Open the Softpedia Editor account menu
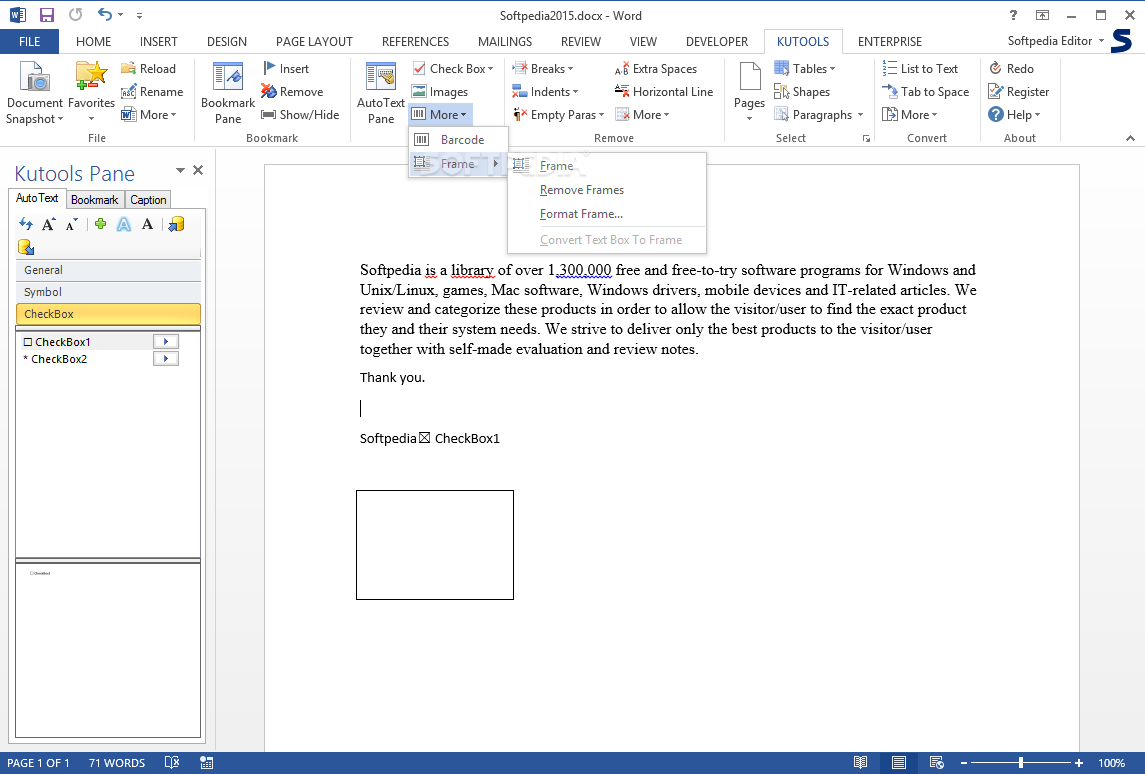The width and height of the screenshot is (1145, 774). 1055,41
